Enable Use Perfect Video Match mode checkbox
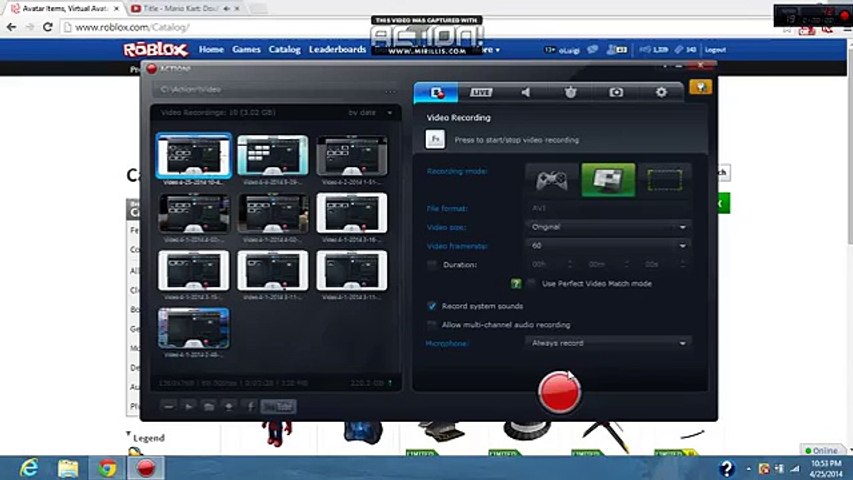Image resolution: width=853 pixels, height=480 pixels. tap(531, 283)
